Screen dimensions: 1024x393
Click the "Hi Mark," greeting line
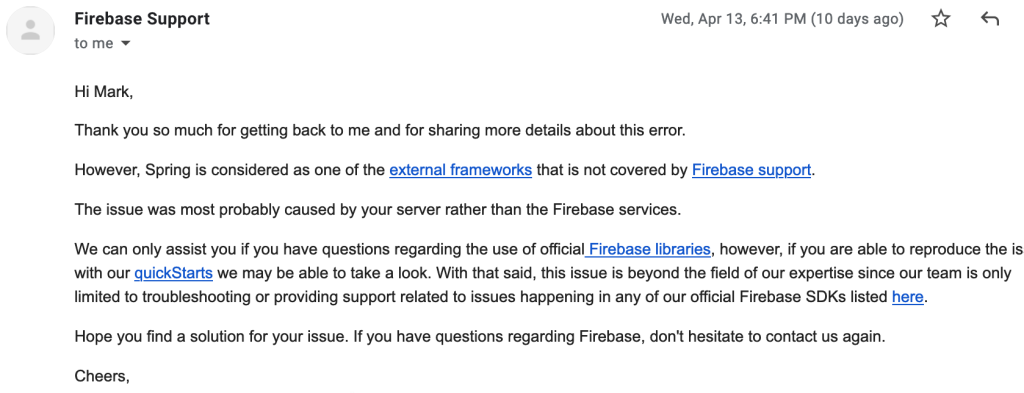coord(104,93)
